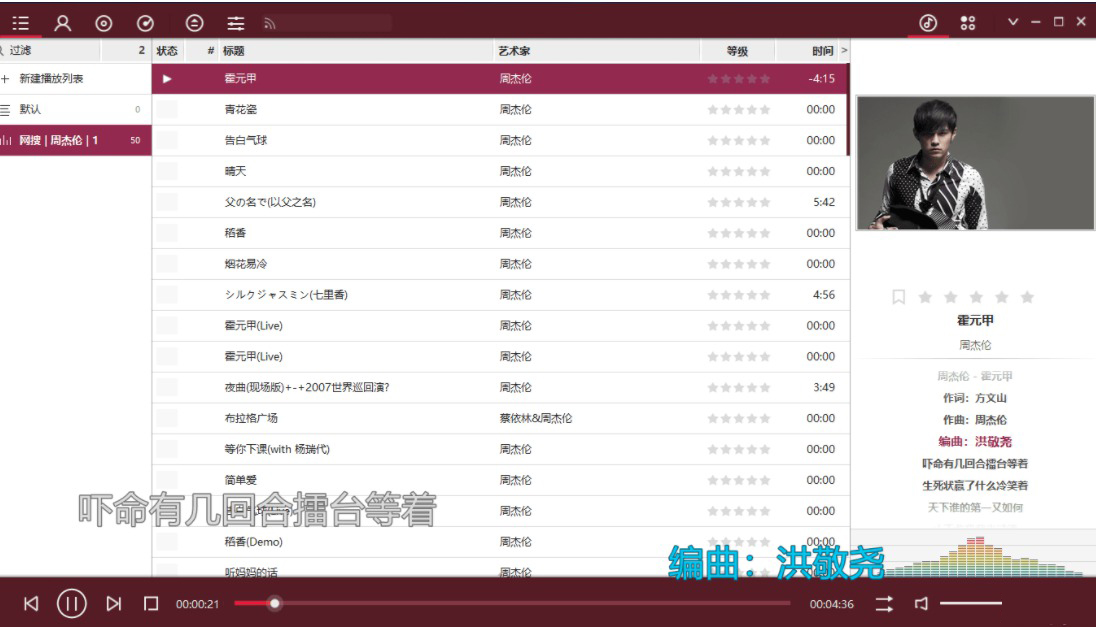Screen dimensions: 1096x627
Task: Skip to the next track
Action: pos(114,603)
